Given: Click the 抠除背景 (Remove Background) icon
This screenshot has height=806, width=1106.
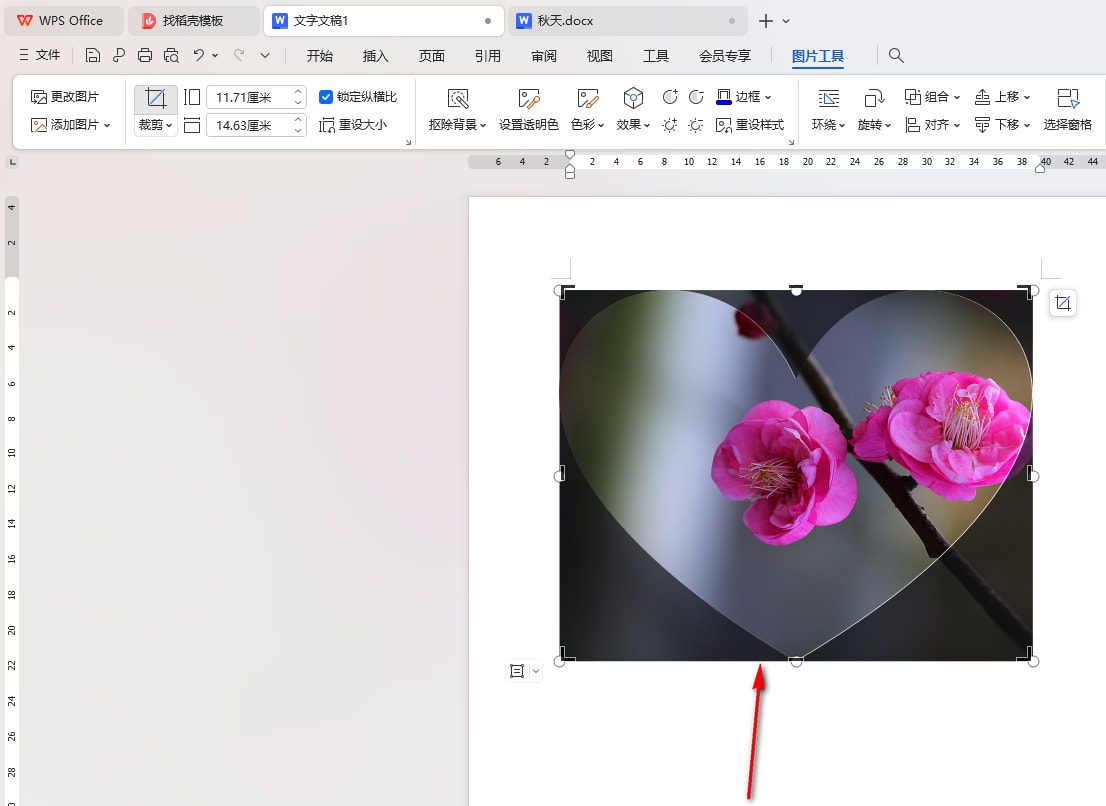Looking at the screenshot, I should pos(458,99).
